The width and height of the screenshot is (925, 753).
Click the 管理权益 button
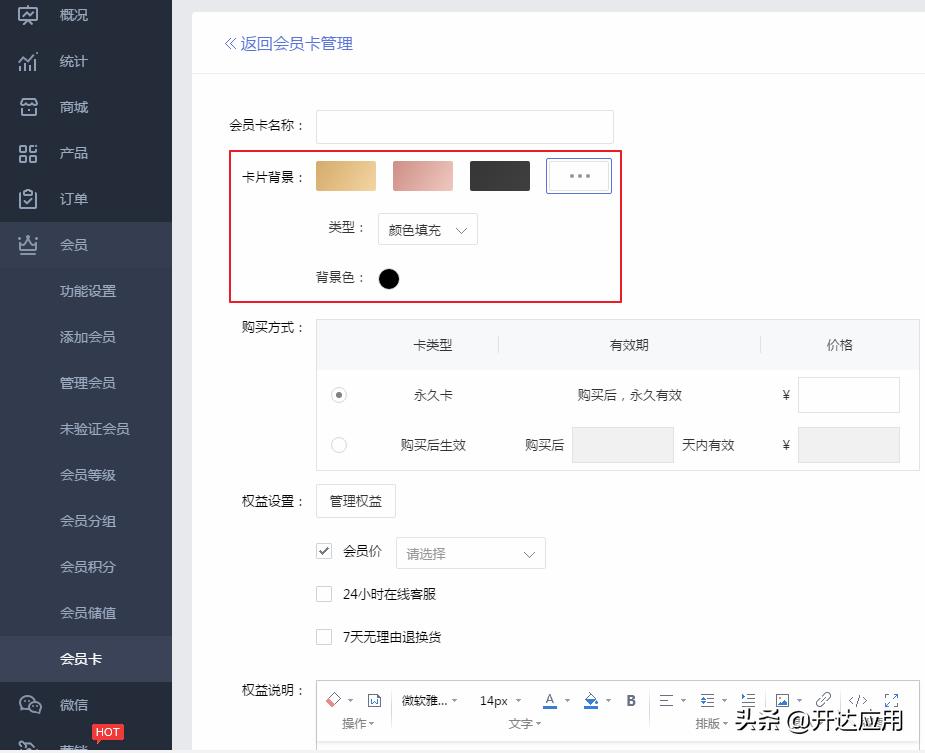pyautogui.click(x=355, y=500)
